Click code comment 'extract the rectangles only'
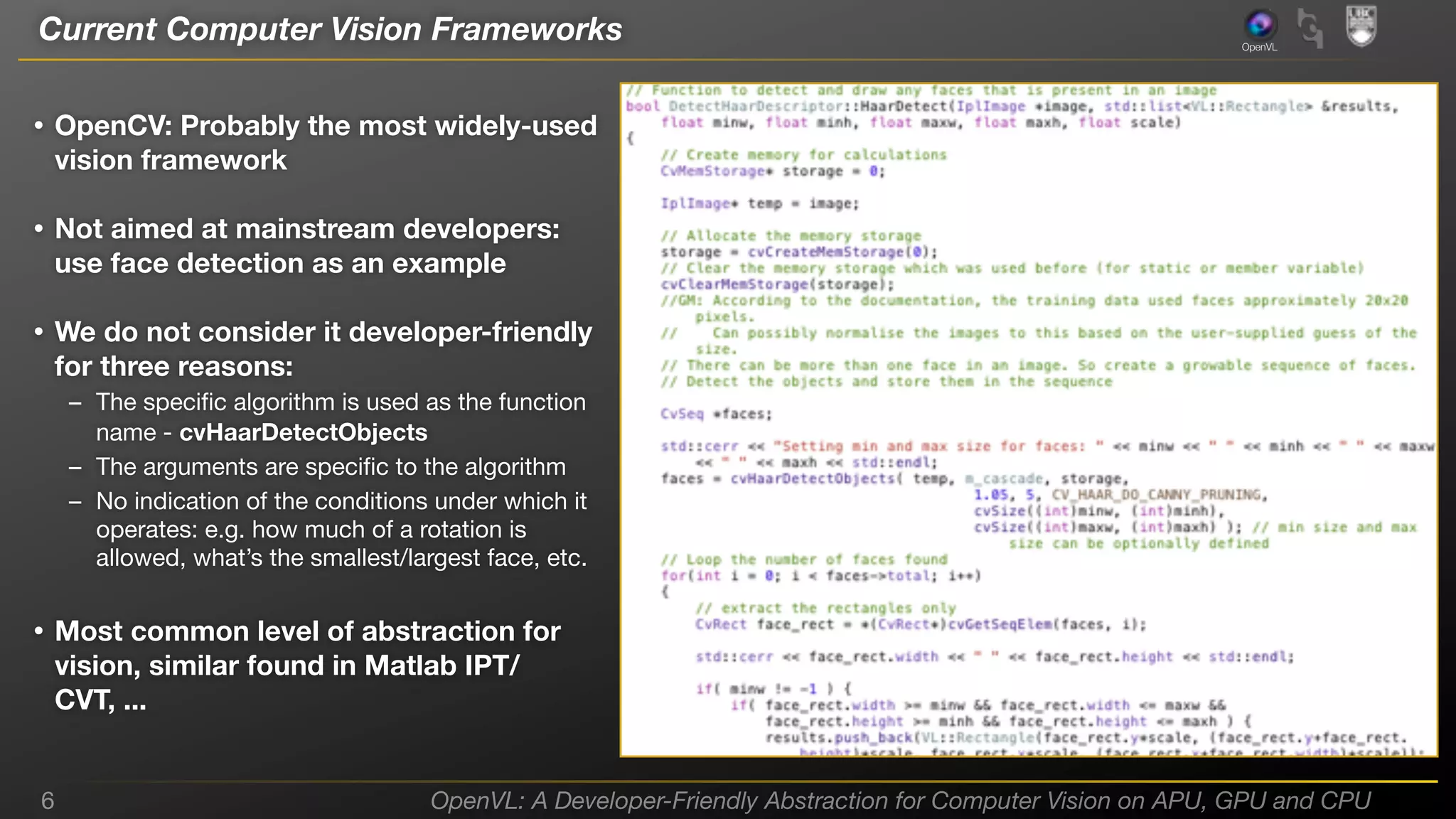The image size is (1456, 819). (x=826, y=609)
